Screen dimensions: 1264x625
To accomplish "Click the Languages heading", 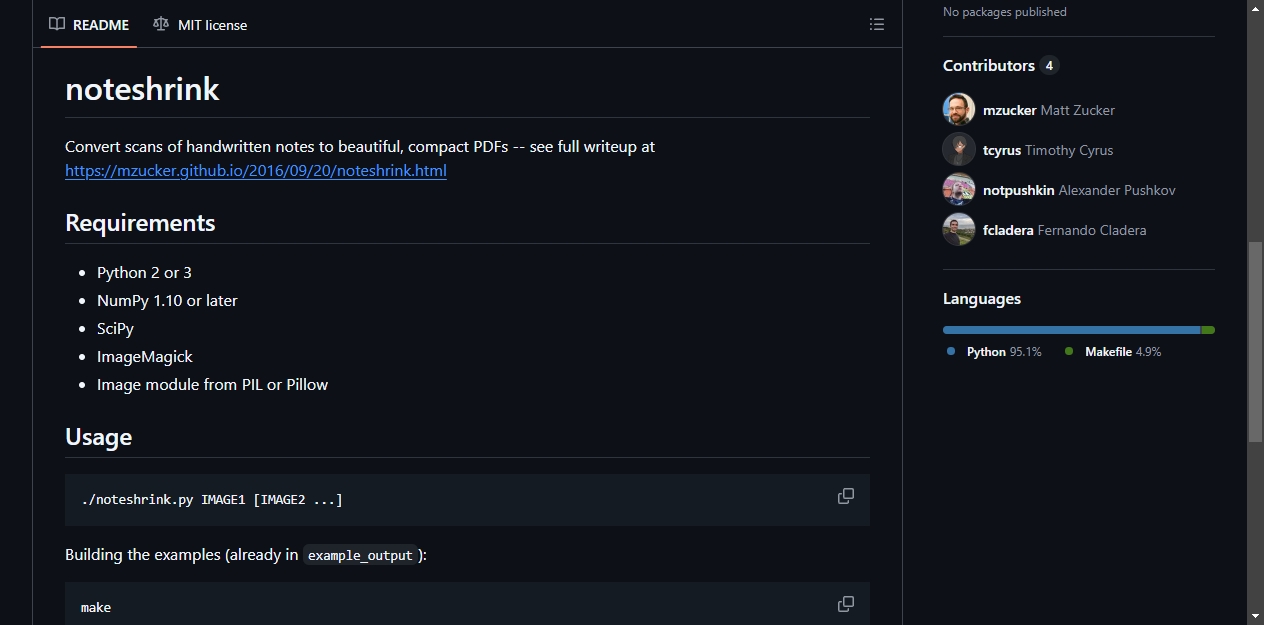I will pyautogui.click(x=982, y=299).
